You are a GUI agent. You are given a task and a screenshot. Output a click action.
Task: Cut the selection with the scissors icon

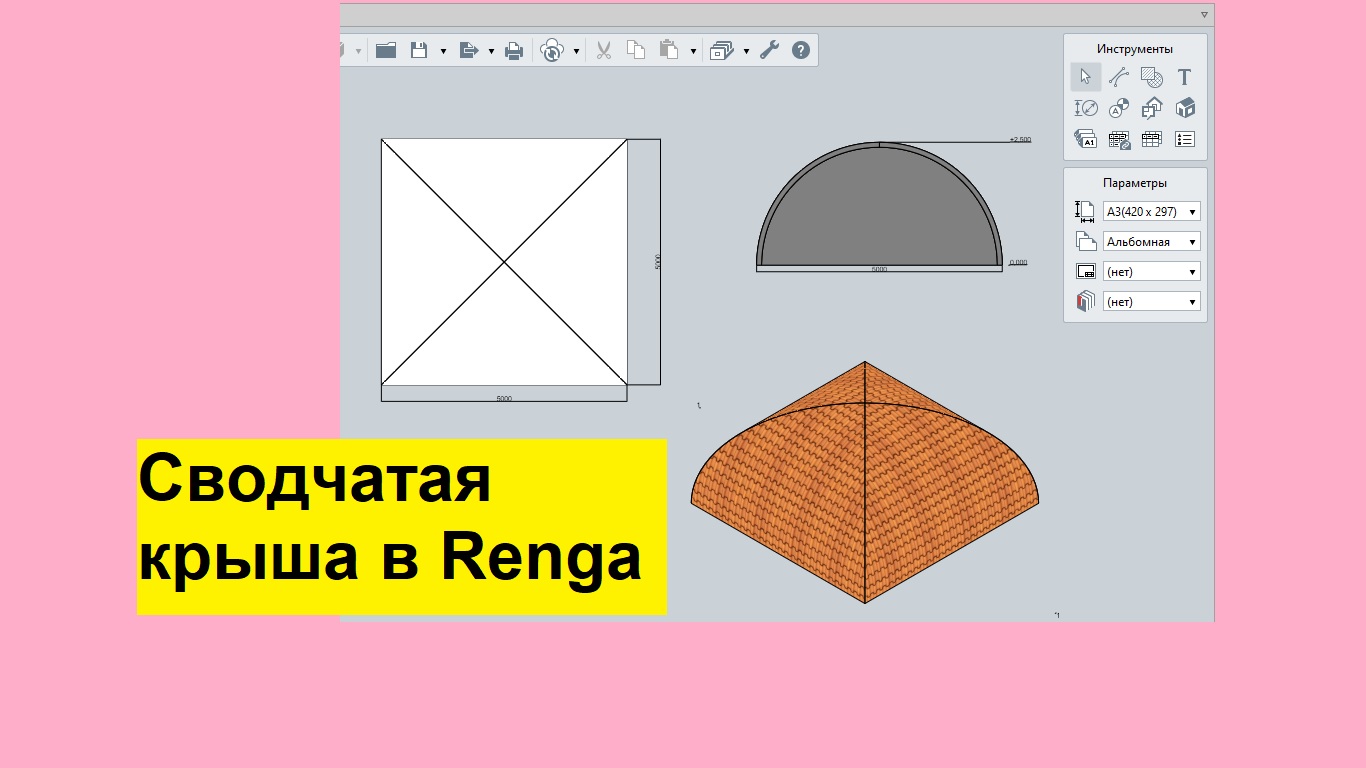coord(604,50)
